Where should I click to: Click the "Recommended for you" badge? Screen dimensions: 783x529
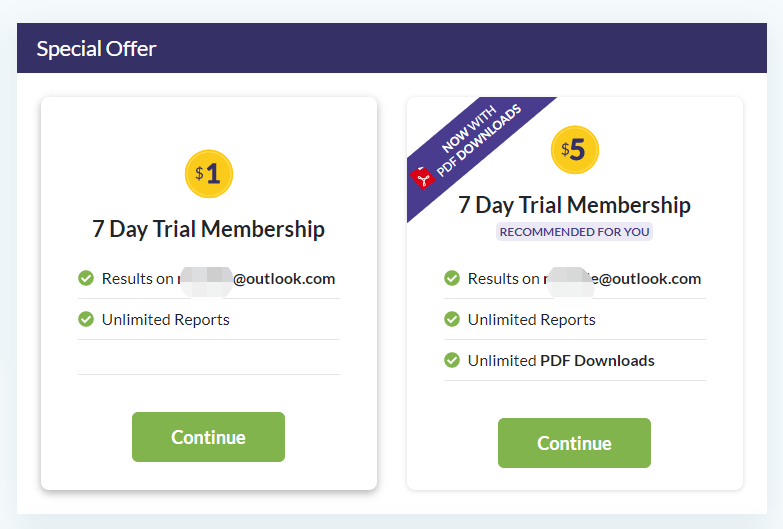pyautogui.click(x=574, y=232)
